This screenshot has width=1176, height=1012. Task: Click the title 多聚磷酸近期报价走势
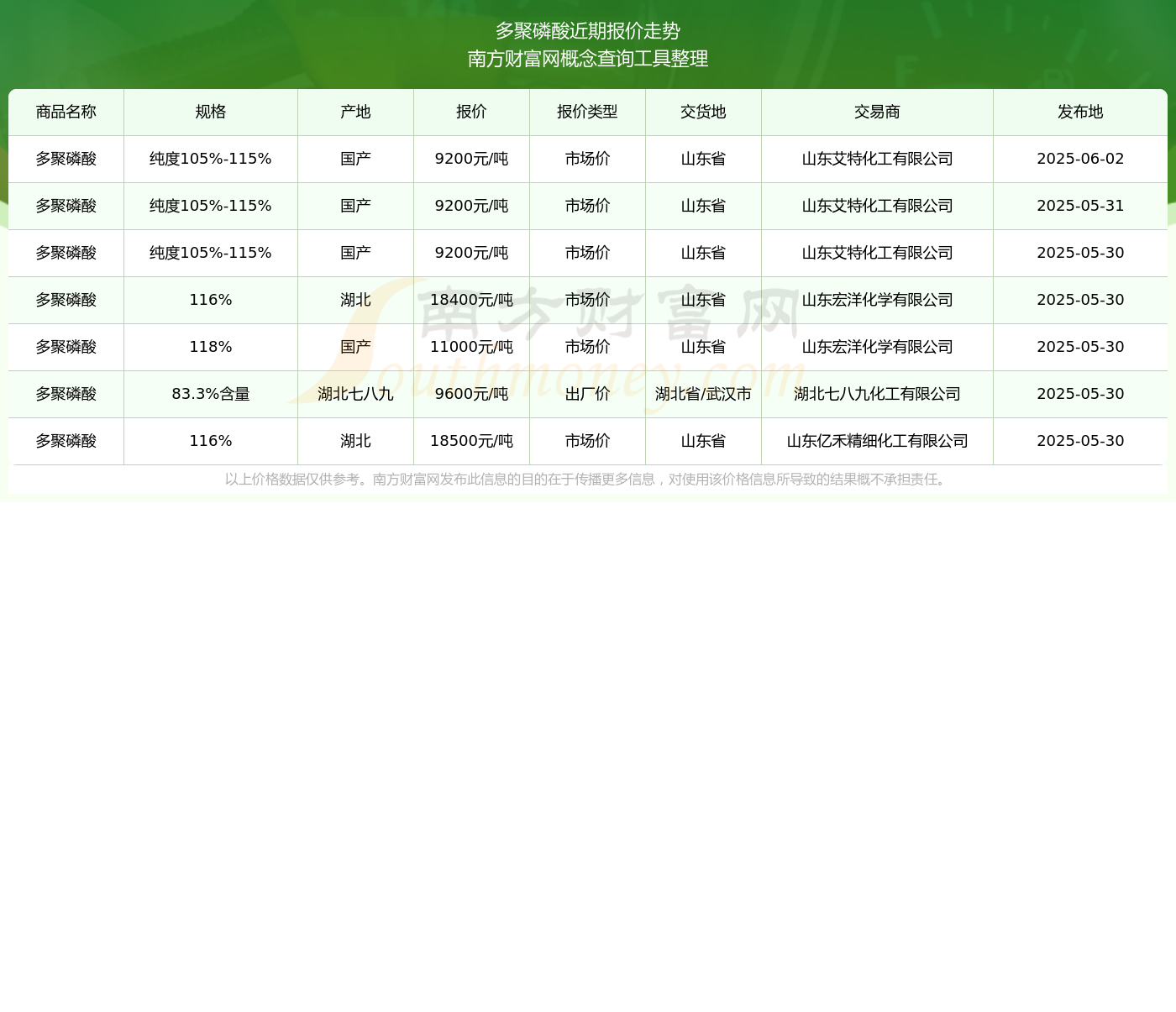(588, 31)
